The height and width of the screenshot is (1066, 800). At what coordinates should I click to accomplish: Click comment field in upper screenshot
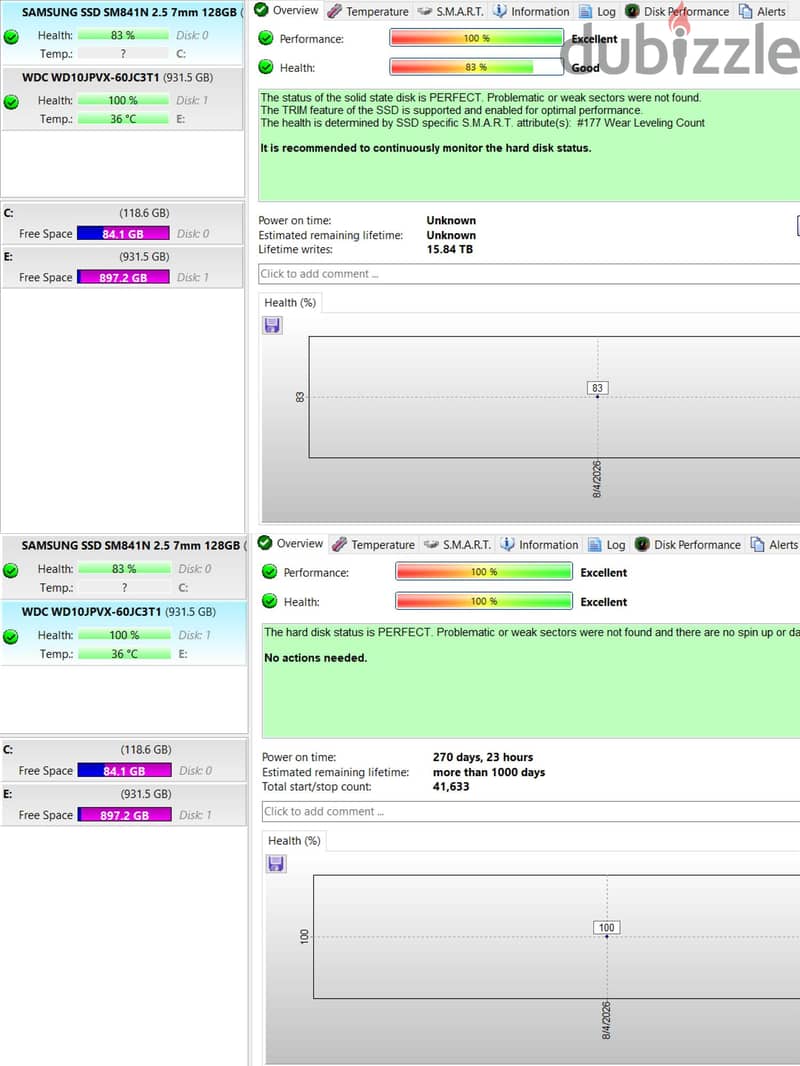pyautogui.click(x=529, y=274)
